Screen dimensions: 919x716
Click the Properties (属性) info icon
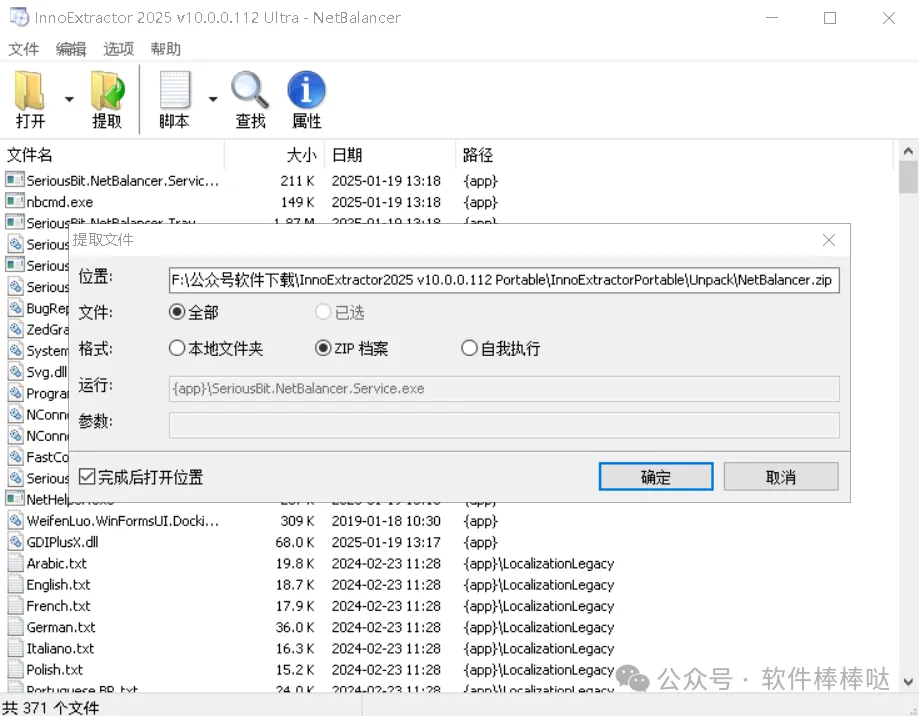pyautogui.click(x=306, y=91)
